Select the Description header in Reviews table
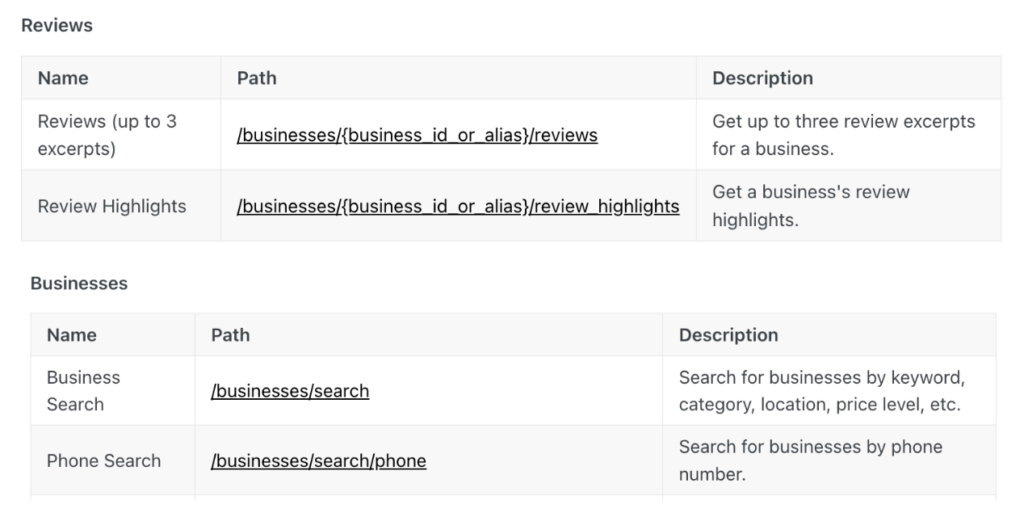Image resolution: width=1024 pixels, height=525 pixels. (x=762, y=78)
